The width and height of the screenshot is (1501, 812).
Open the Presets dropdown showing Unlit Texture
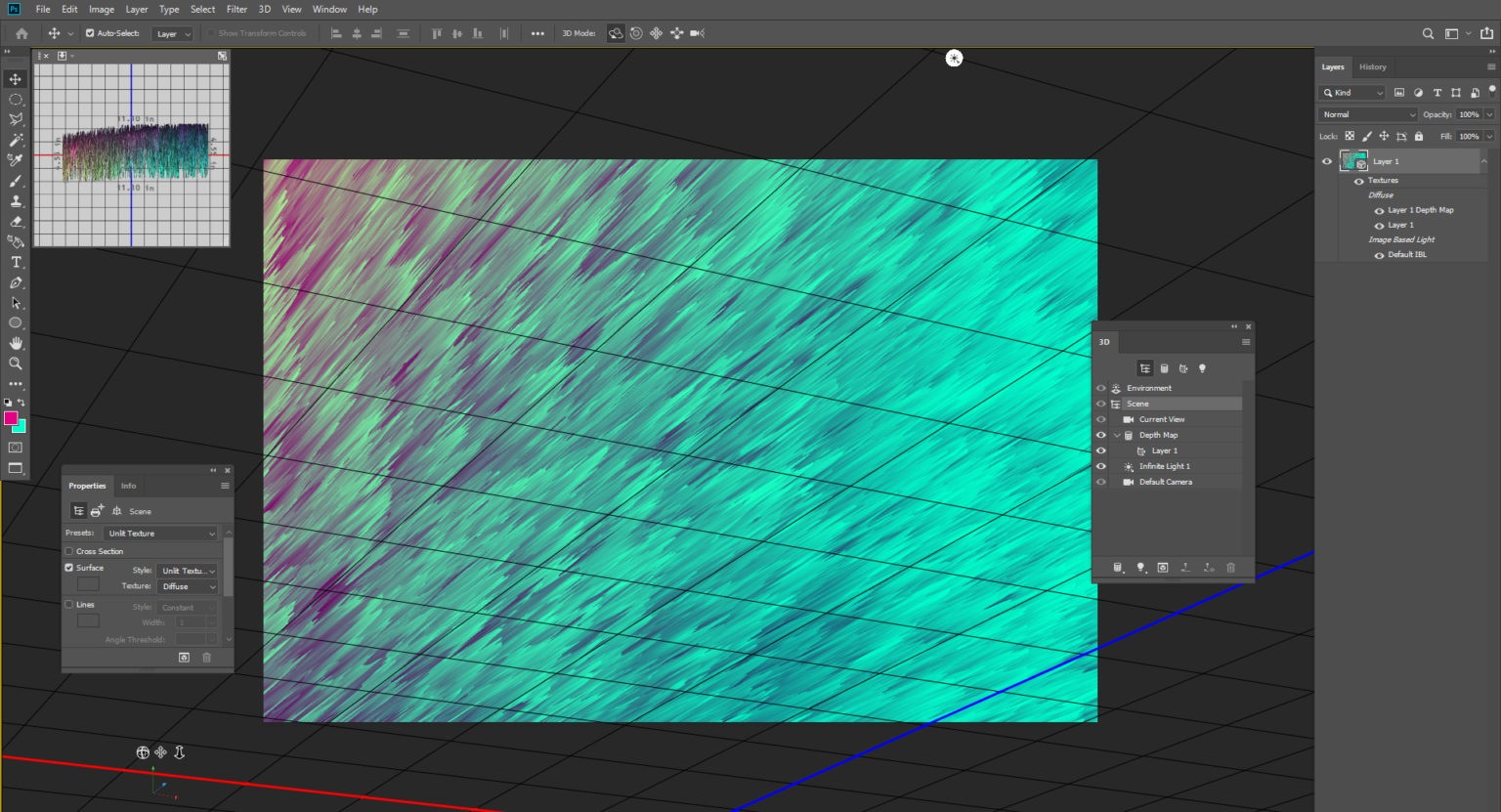click(x=160, y=533)
